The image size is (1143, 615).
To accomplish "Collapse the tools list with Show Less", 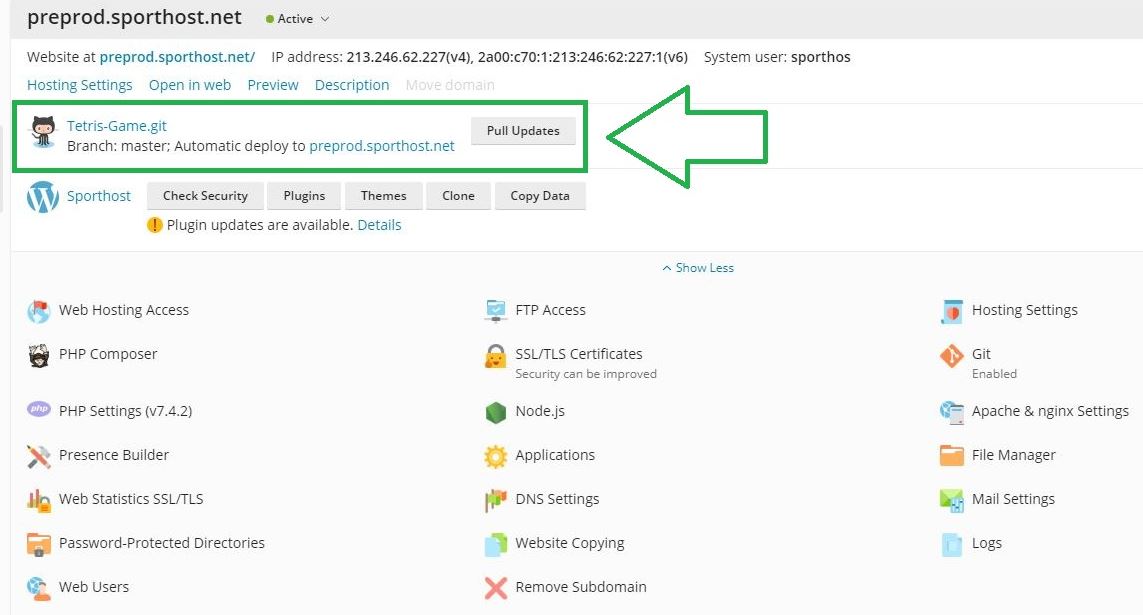I will [x=698, y=268].
